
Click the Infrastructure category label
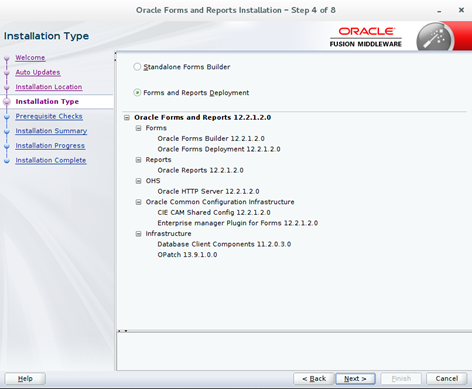point(168,234)
